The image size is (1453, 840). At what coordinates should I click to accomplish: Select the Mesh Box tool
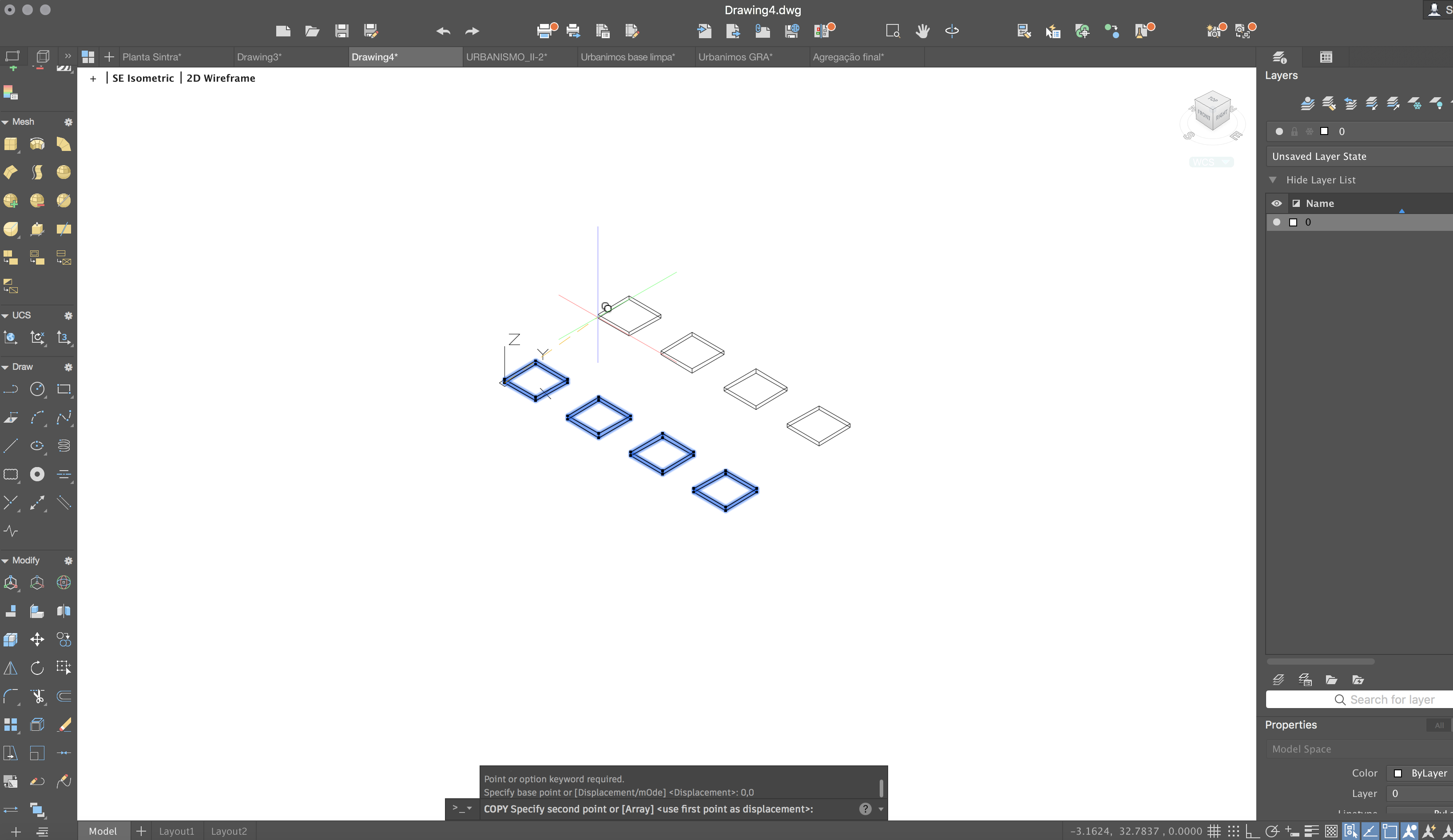11,144
